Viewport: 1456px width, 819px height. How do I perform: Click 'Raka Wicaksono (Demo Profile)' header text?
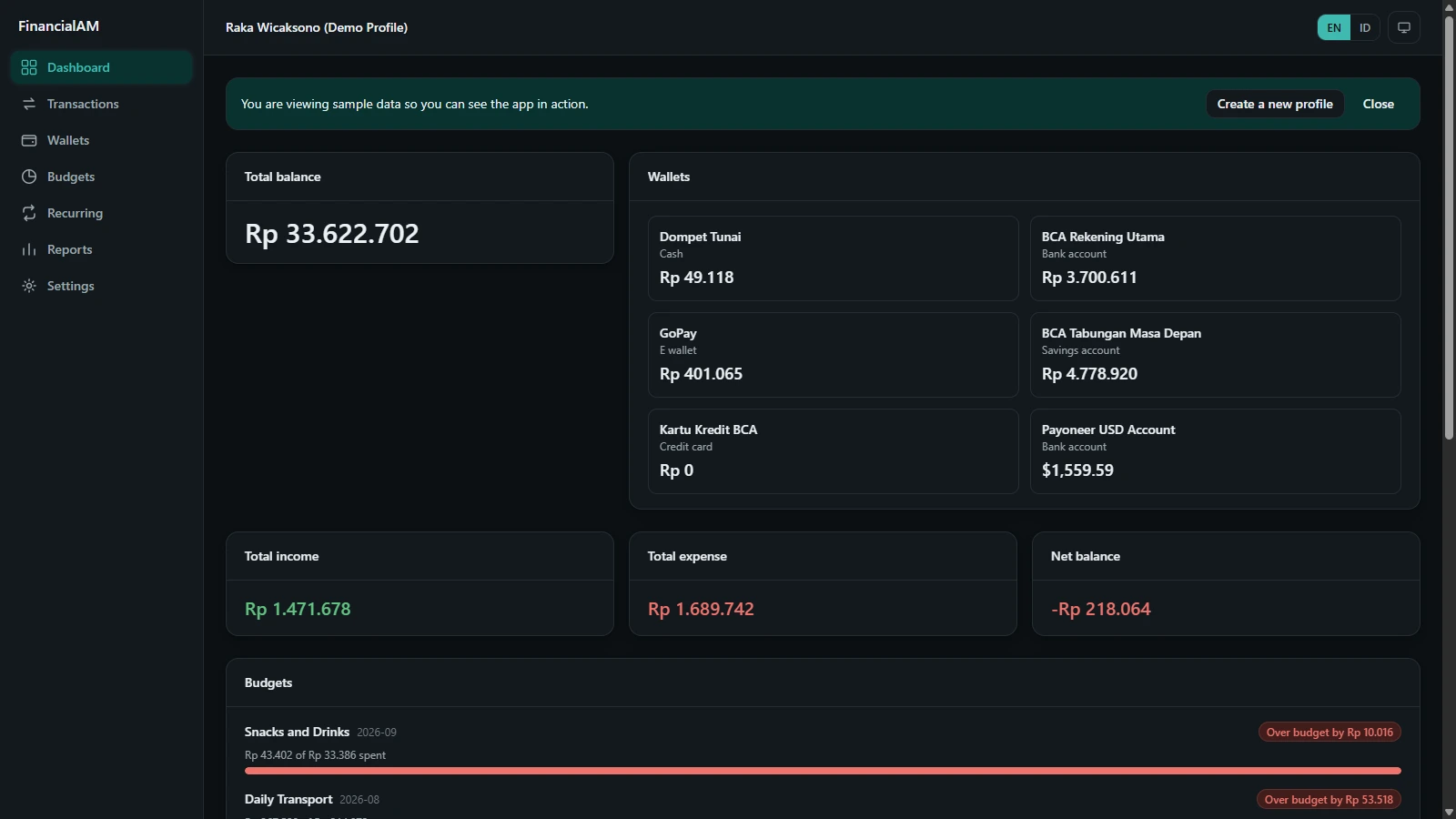pyautogui.click(x=317, y=27)
